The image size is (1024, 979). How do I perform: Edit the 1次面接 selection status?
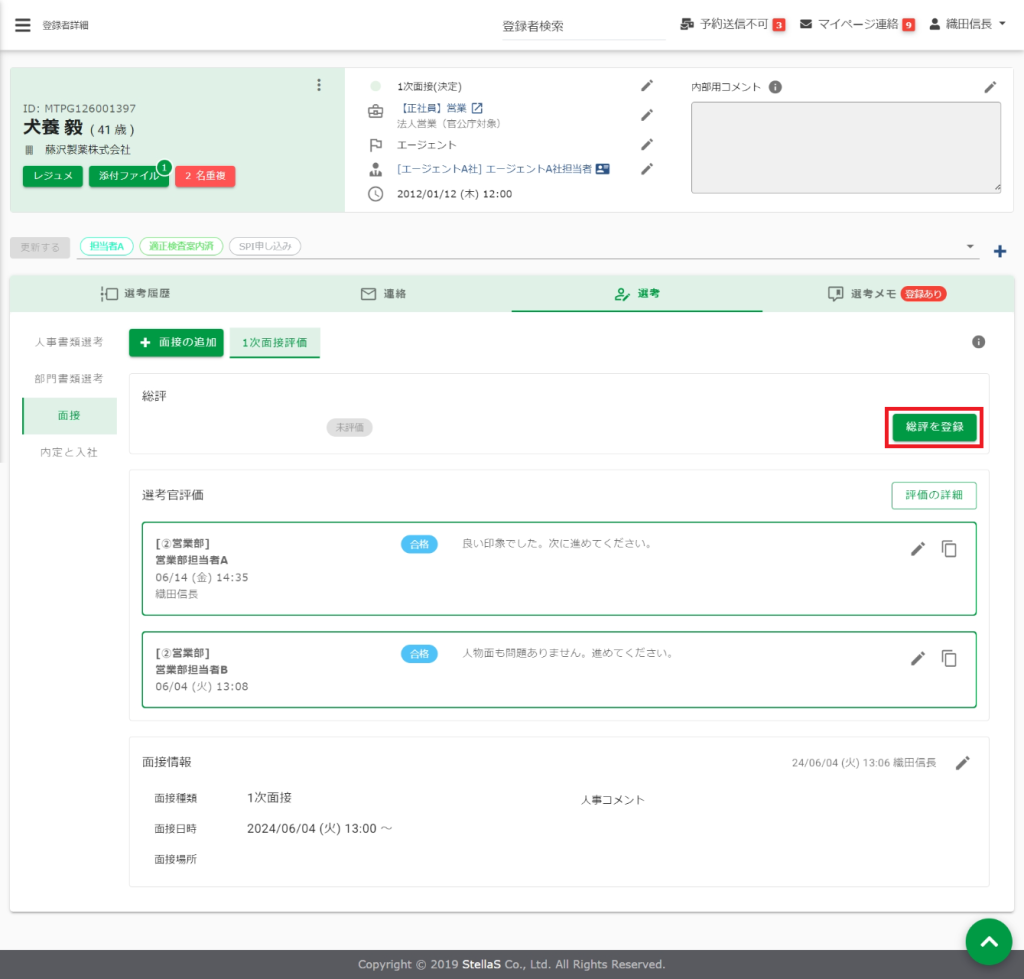coord(647,87)
